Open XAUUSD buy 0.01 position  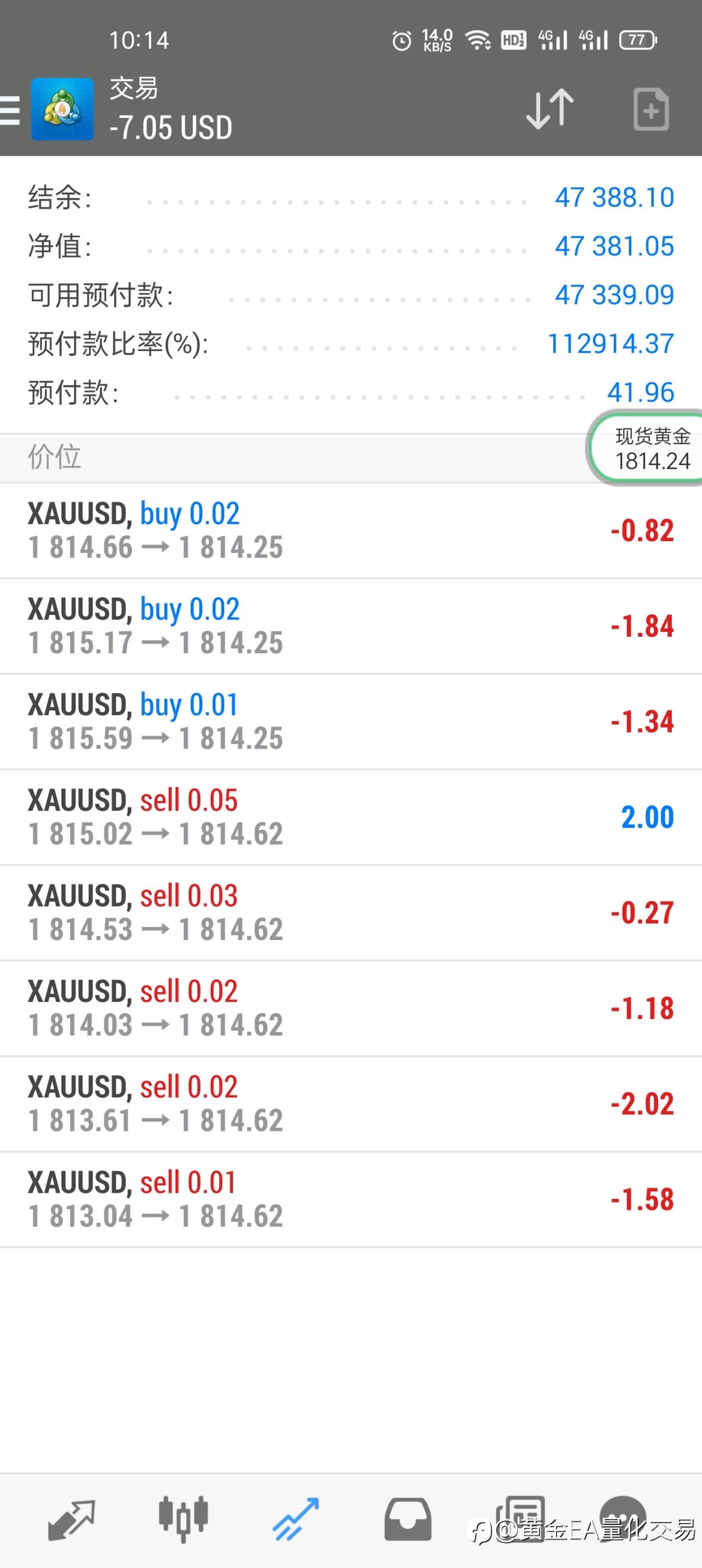350,722
